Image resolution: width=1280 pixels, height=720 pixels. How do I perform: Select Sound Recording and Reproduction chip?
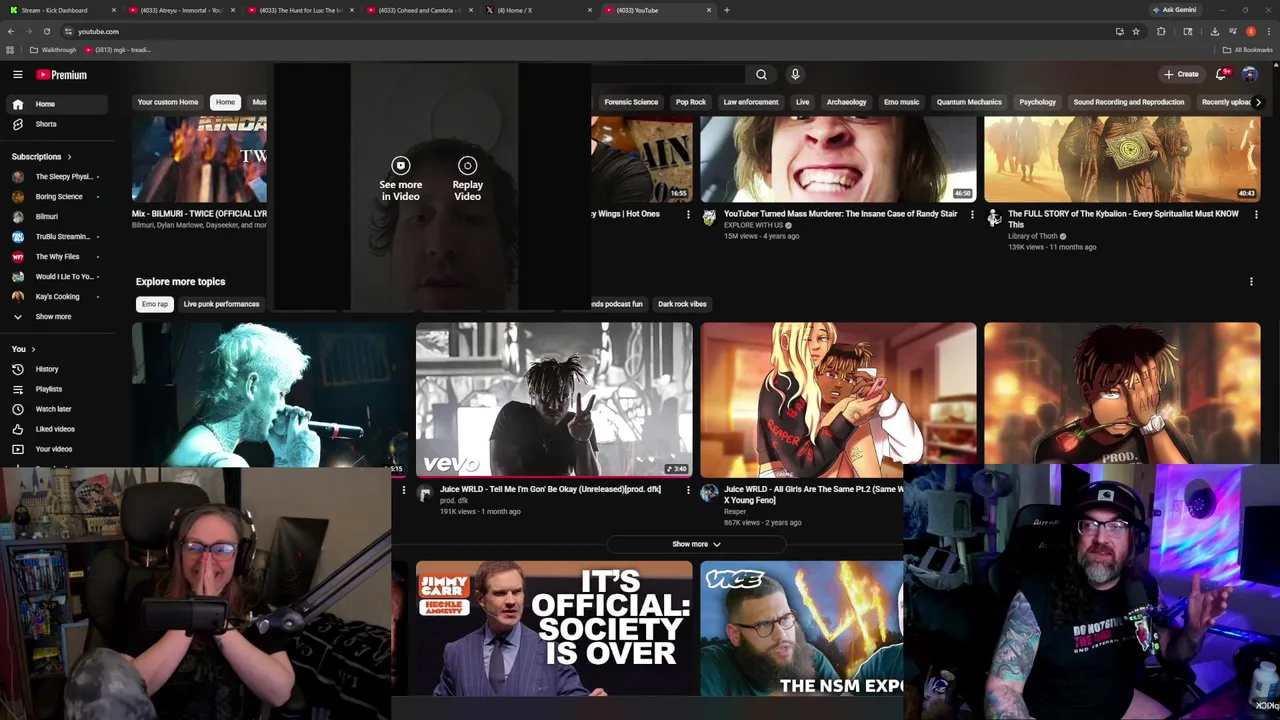click(x=1129, y=102)
